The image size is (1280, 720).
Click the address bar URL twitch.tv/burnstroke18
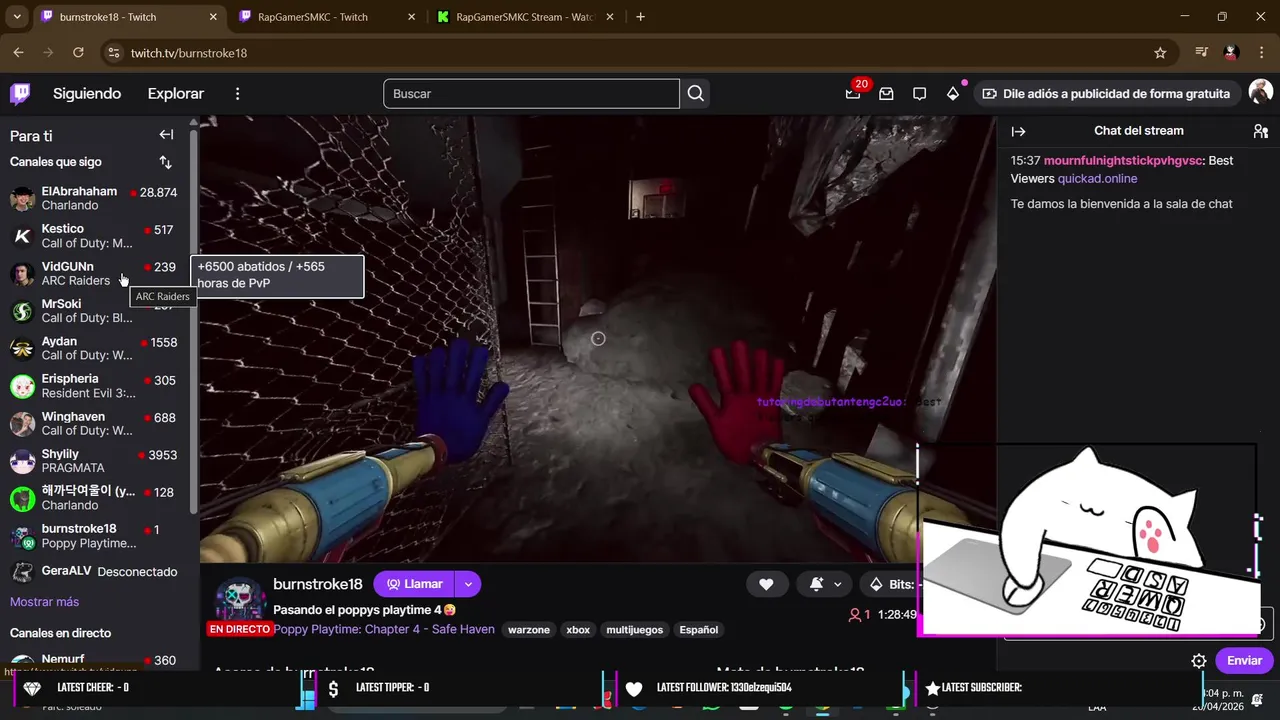[189, 53]
